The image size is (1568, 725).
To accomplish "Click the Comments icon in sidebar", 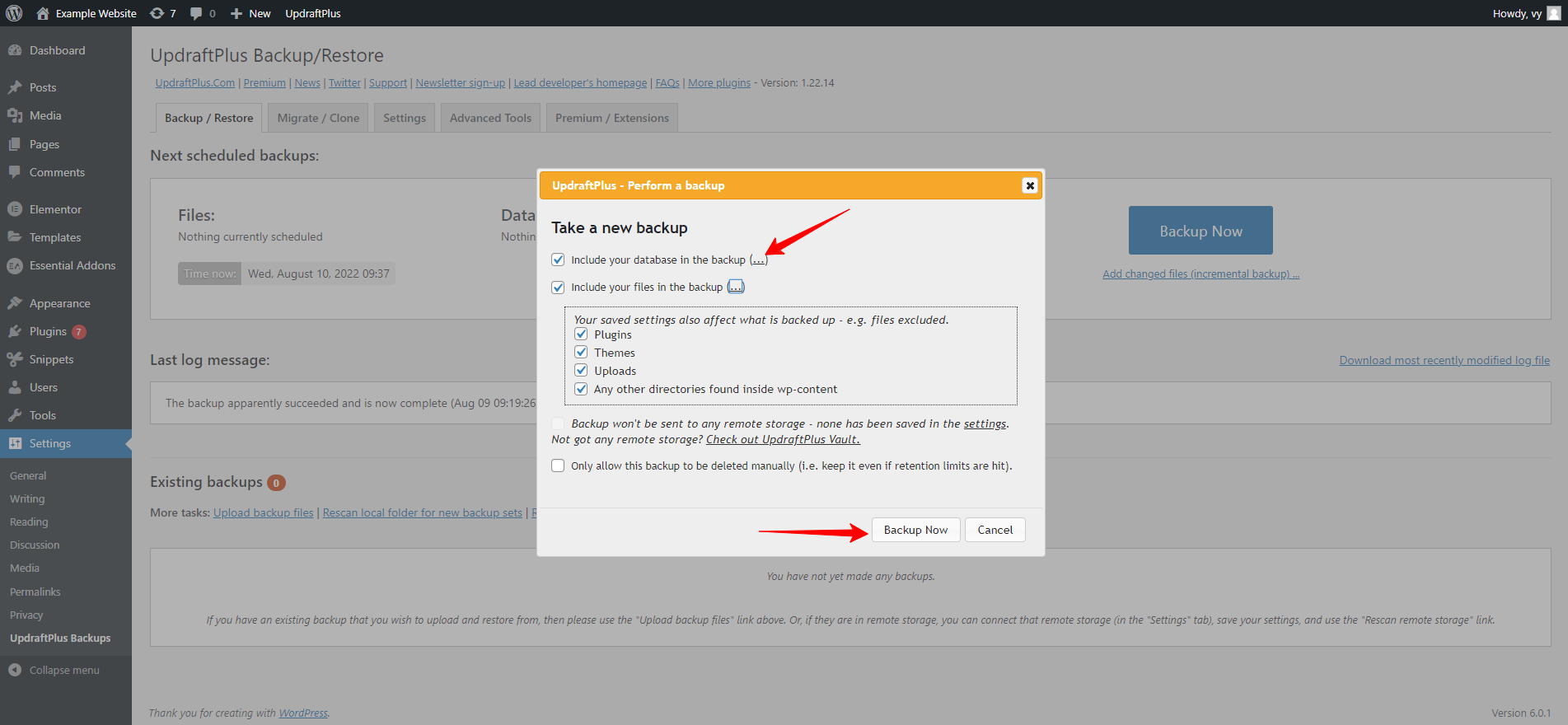I will pyautogui.click(x=15, y=172).
